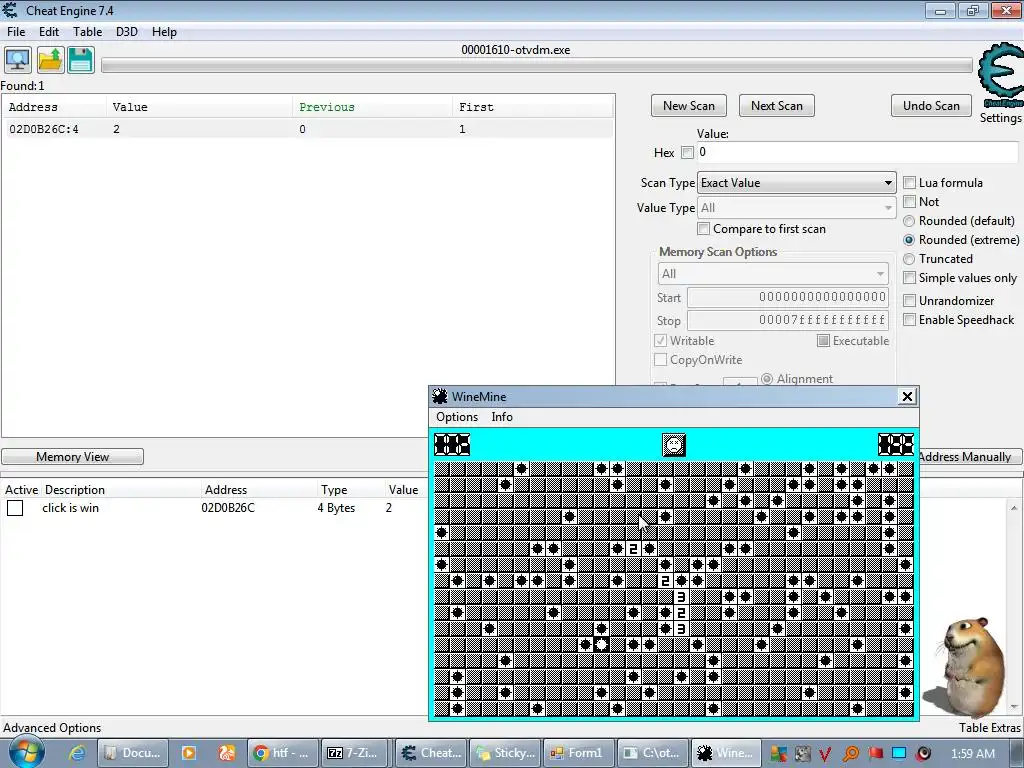Open the Memory Scan Options region dropdown
This screenshot has width=1024, height=768.
pyautogui.click(x=773, y=274)
